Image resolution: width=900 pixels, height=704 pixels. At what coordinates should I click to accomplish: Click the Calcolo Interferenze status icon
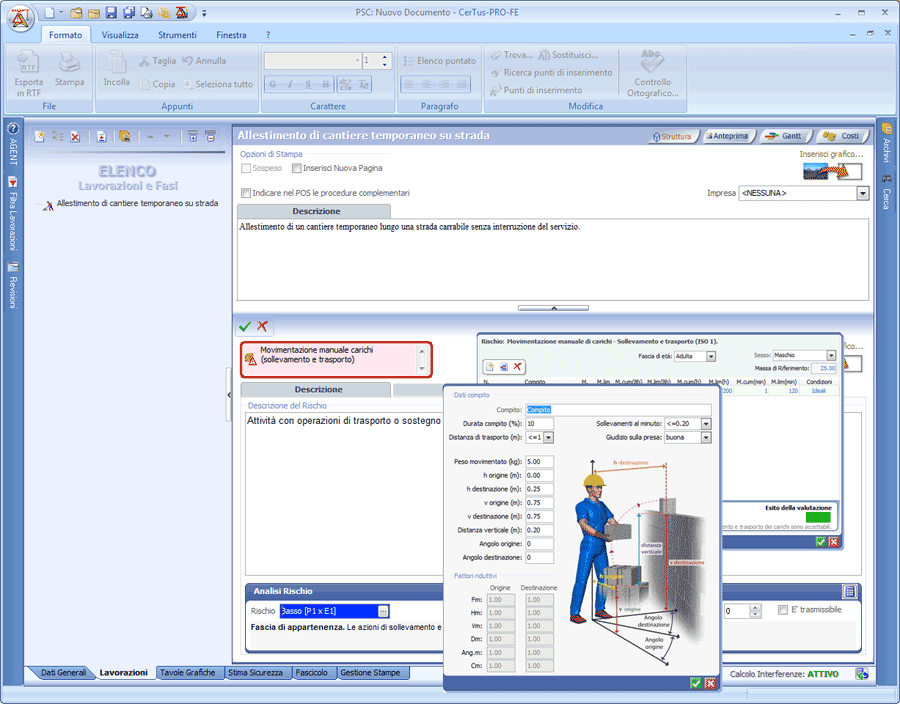[x=861, y=674]
